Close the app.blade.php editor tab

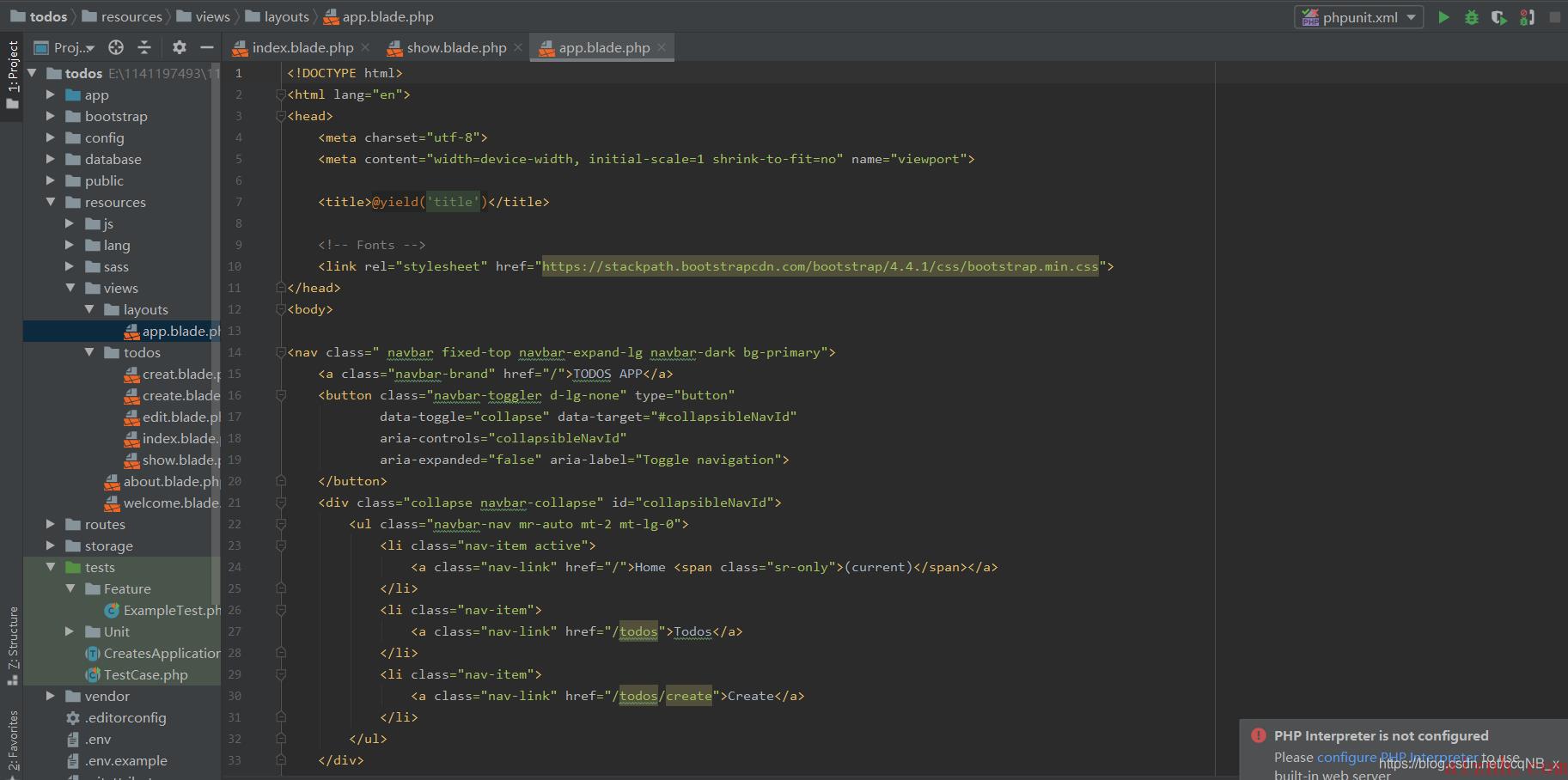662,47
